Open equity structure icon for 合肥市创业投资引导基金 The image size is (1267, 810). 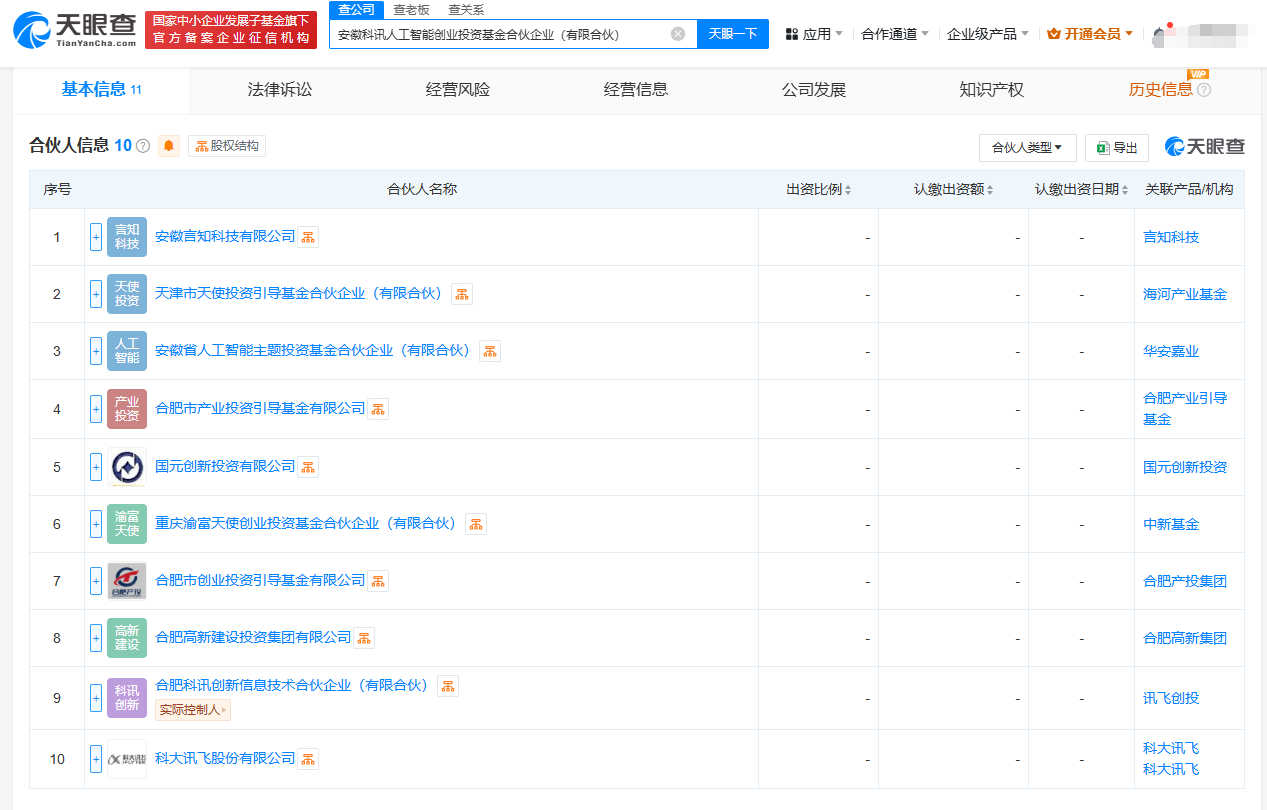(x=378, y=581)
